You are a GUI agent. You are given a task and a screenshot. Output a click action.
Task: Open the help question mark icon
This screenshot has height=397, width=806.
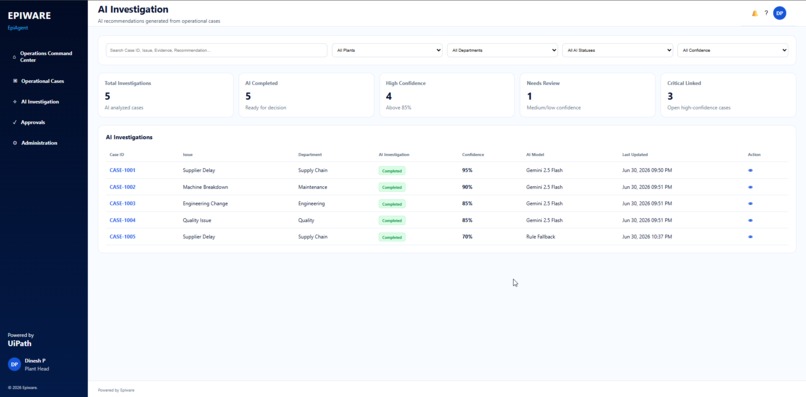(766, 13)
